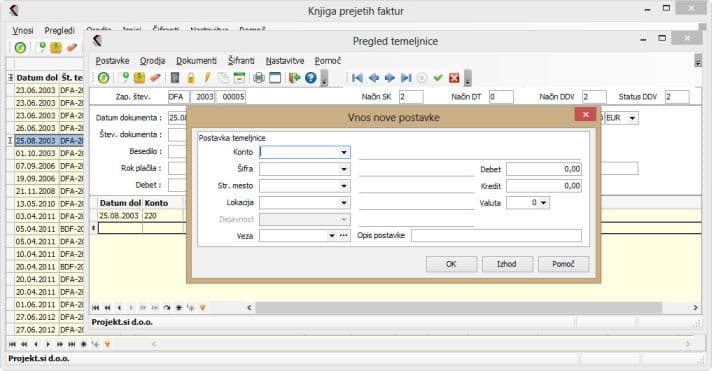Open the Pomoč menu in Pregled temeljnice

(327, 61)
